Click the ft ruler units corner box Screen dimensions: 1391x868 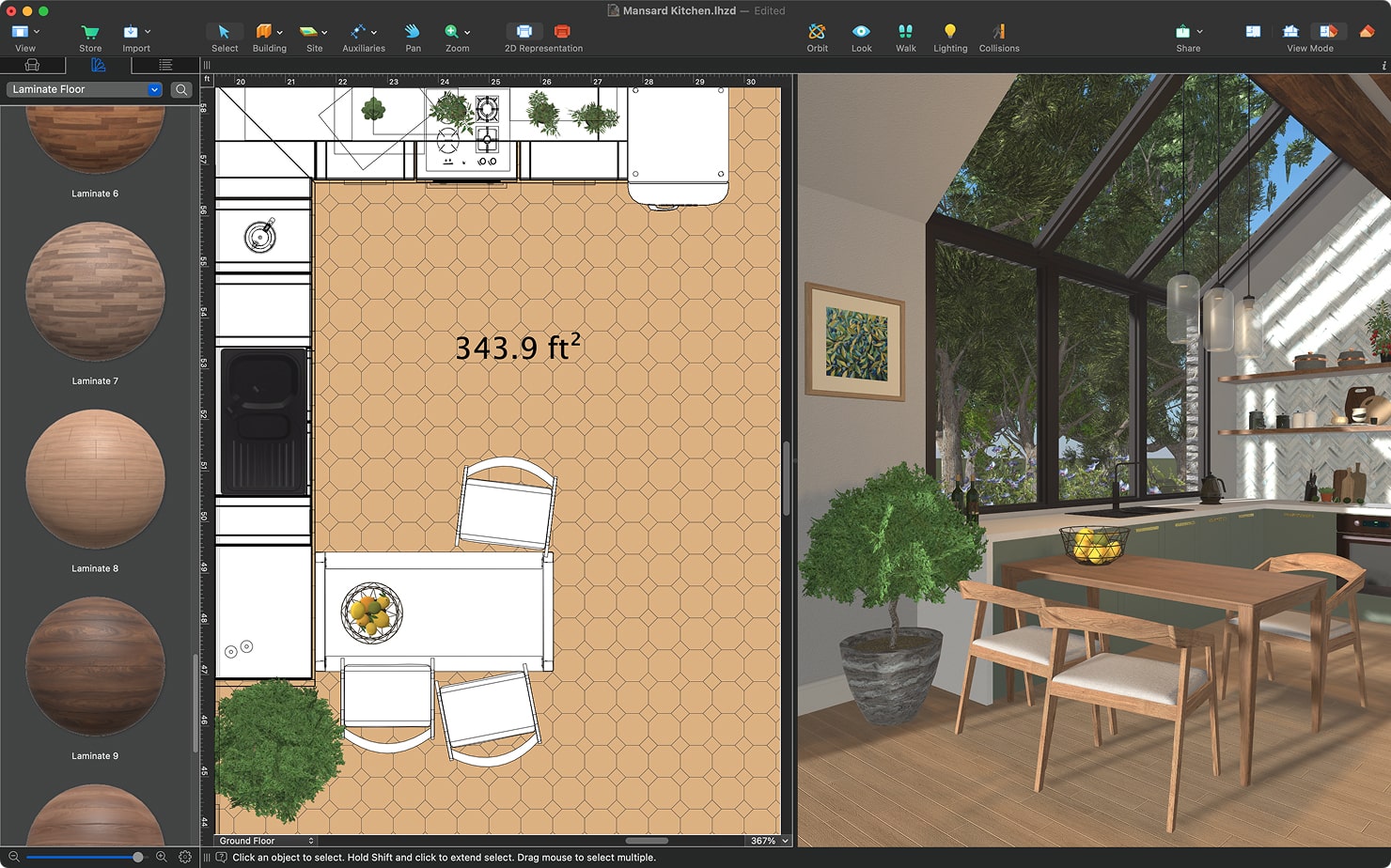207,80
